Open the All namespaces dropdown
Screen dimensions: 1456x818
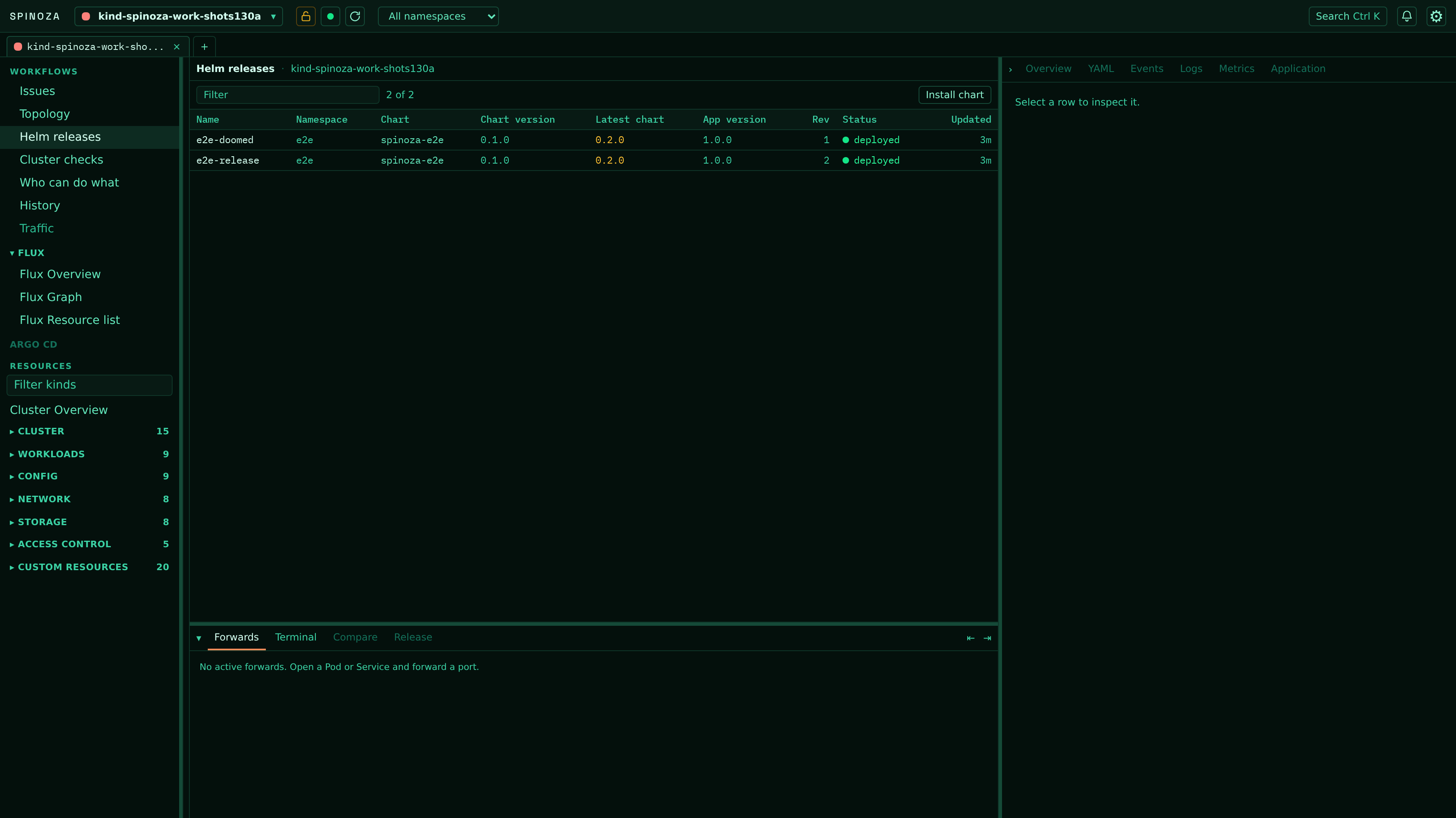[438, 16]
